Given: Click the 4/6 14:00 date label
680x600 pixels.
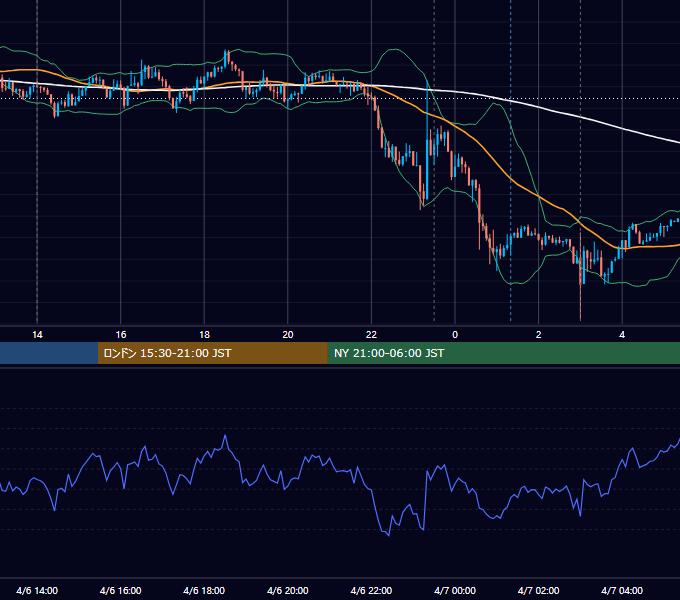Looking at the screenshot, I should tap(37, 590).
